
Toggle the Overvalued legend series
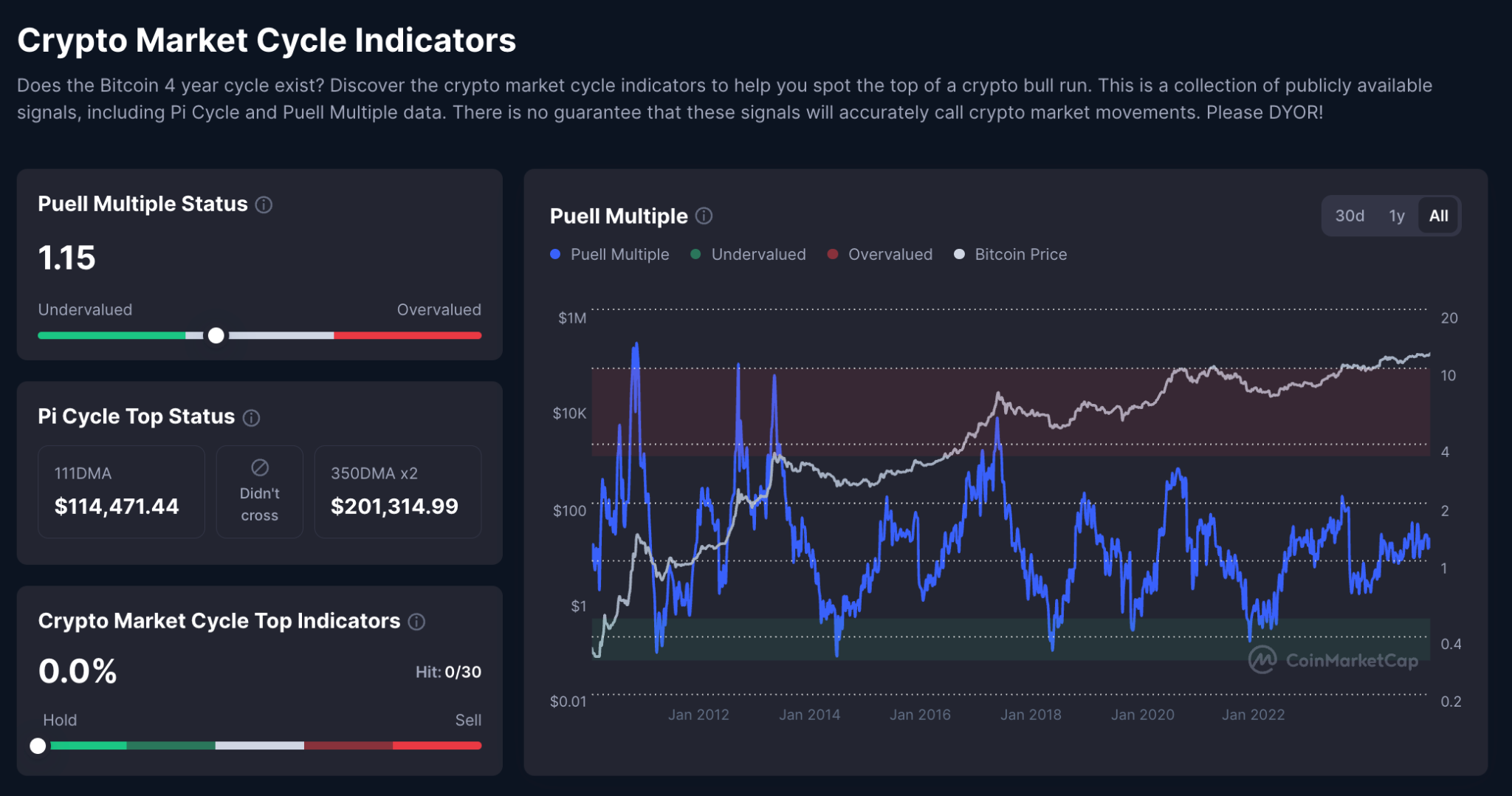pos(880,255)
